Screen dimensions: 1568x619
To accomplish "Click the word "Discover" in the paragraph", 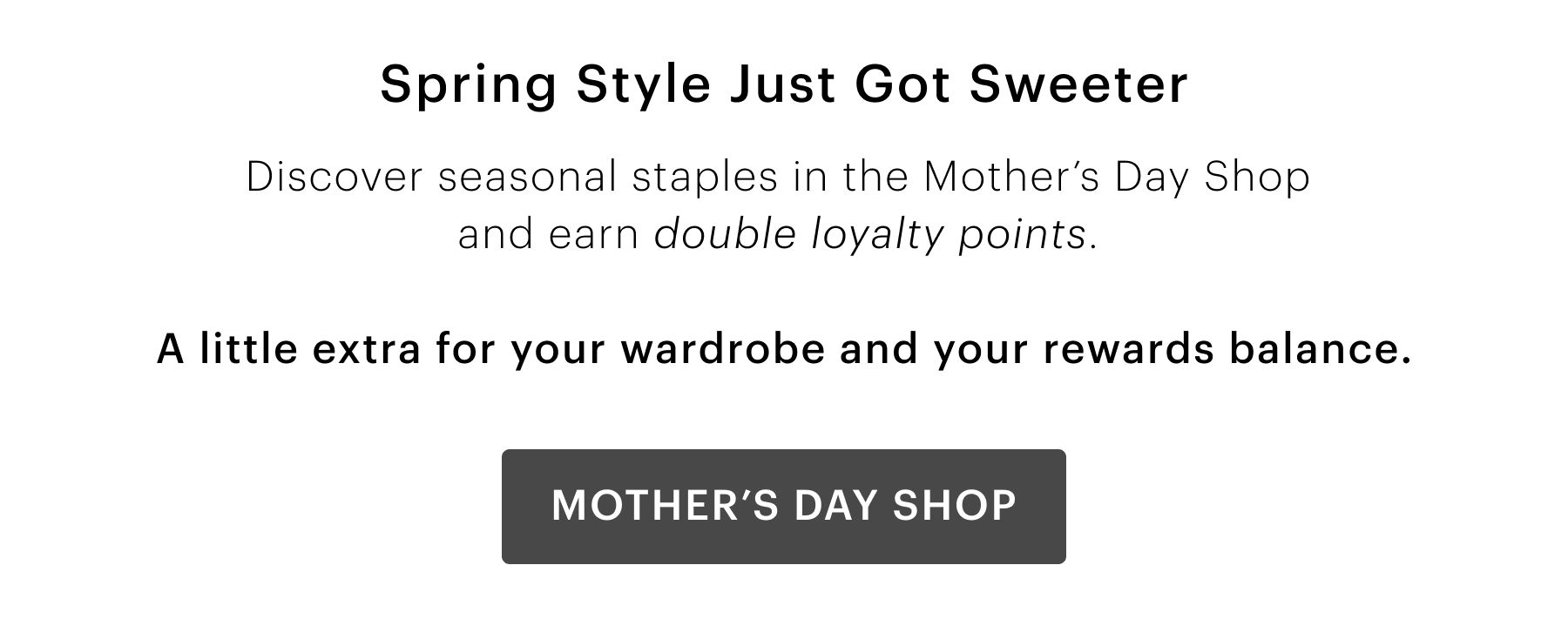I will click(x=334, y=177).
